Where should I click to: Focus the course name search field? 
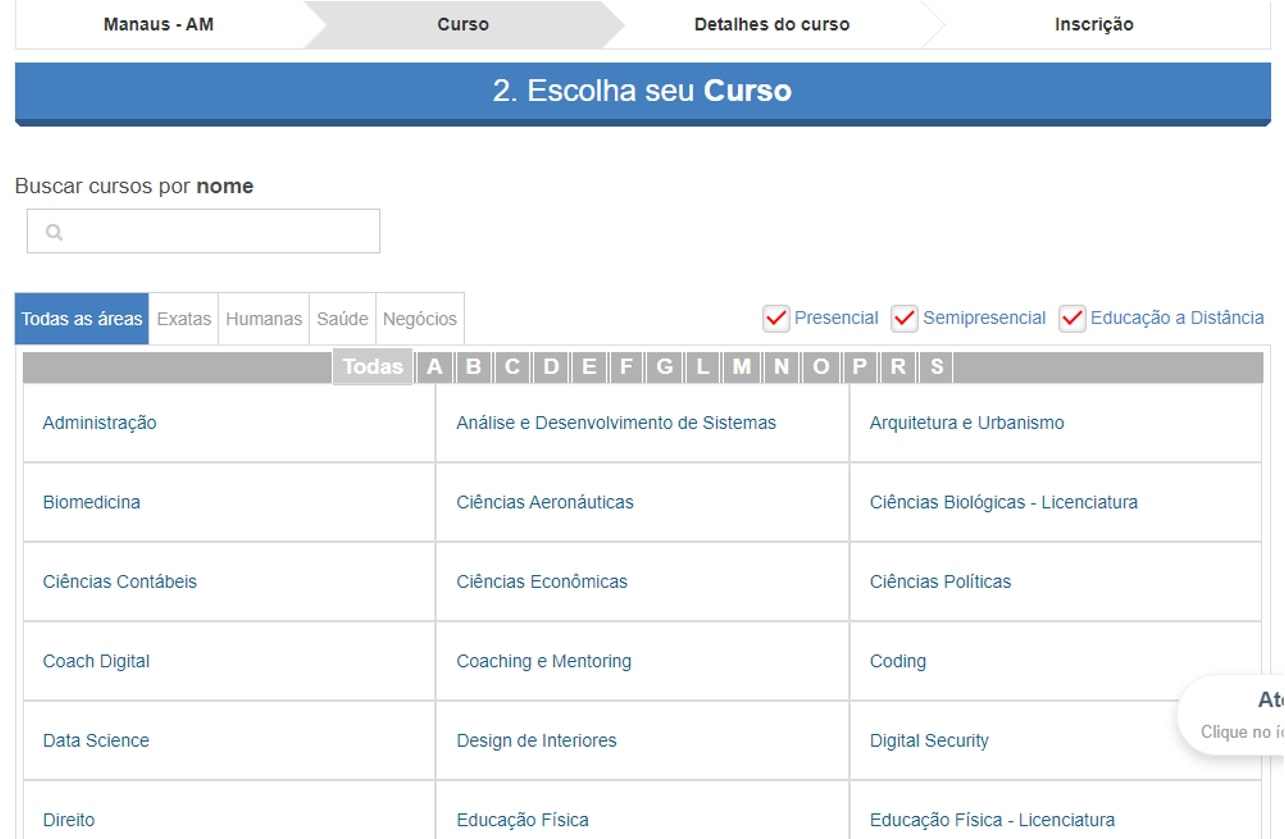(x=203, y=231)
